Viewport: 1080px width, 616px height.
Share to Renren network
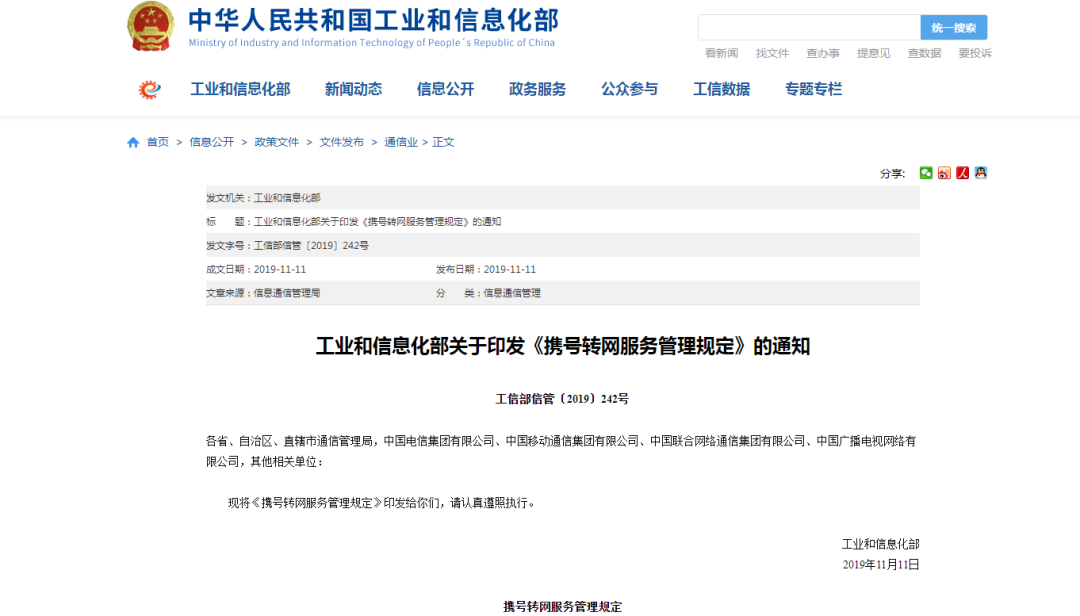coord(962,173)
